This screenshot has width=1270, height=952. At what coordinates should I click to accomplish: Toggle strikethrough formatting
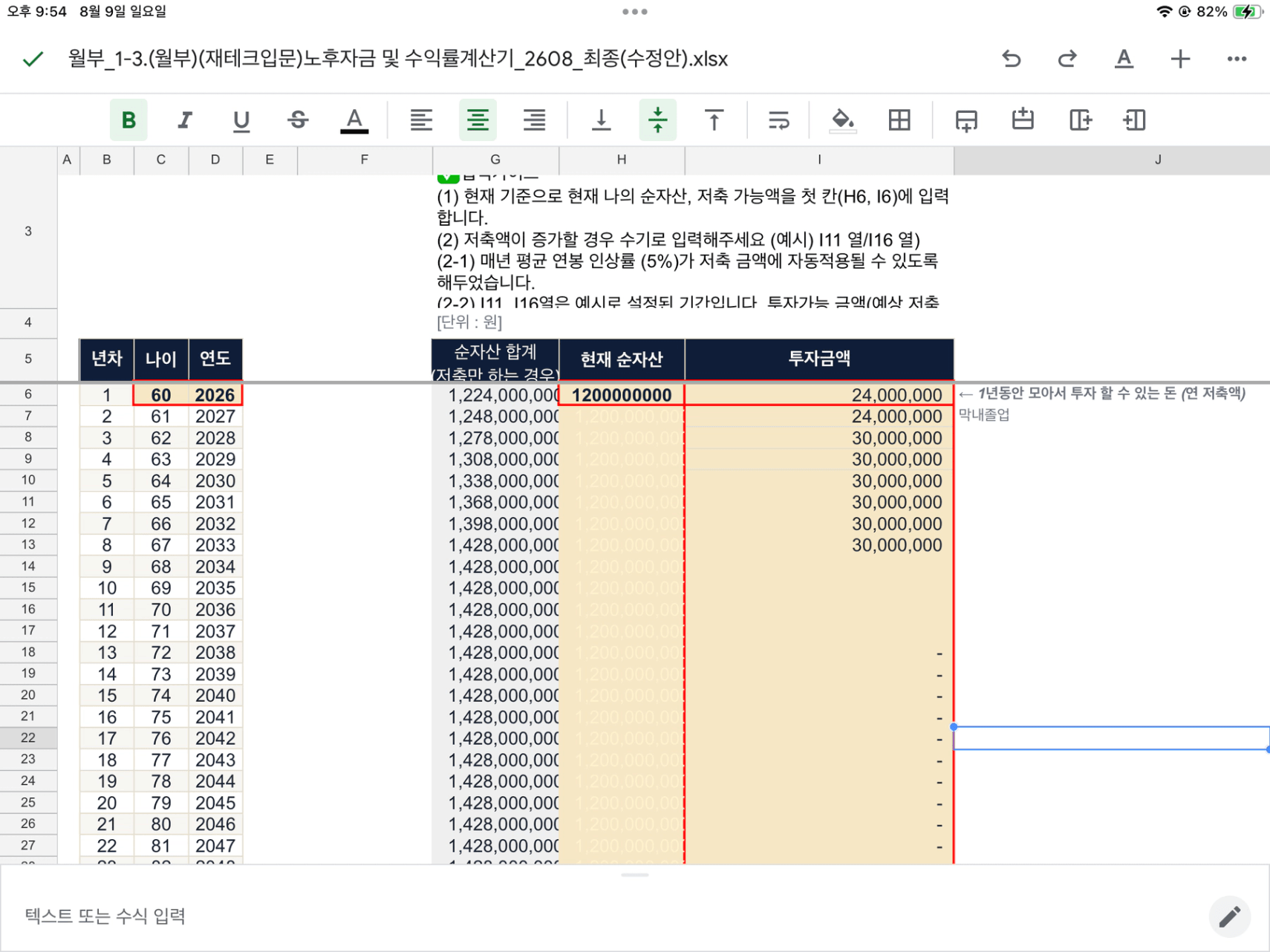pos(298,120)
